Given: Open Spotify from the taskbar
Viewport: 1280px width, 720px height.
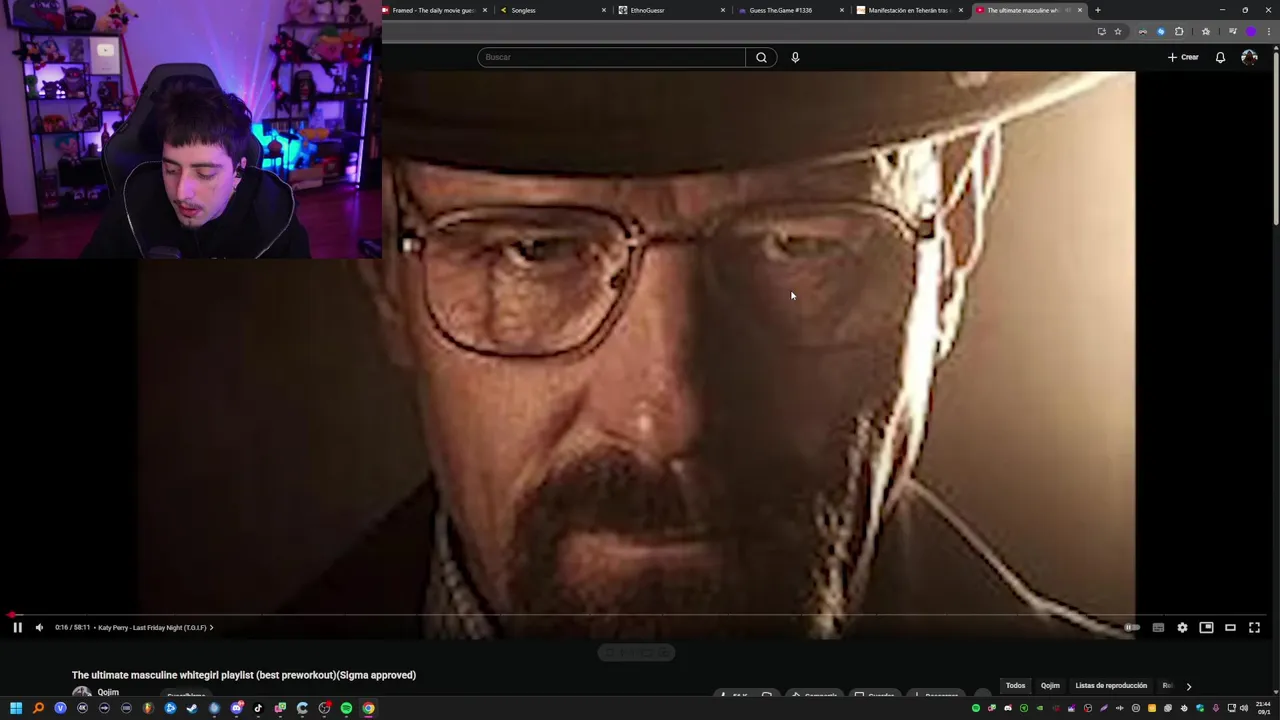Looking at the screenshot, I should [x=346, y=708].
